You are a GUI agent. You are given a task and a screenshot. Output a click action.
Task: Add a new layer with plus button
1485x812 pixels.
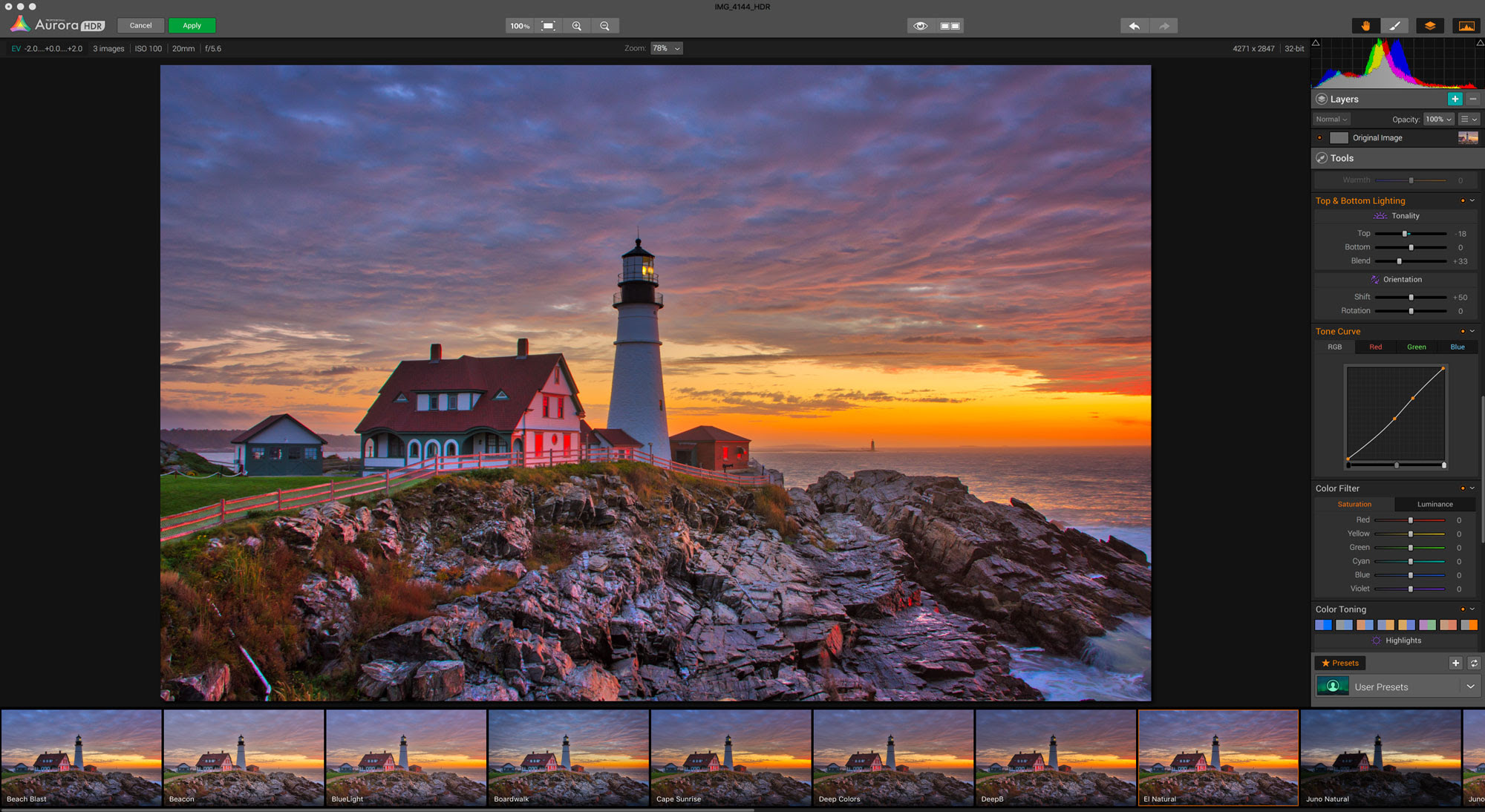(1455, 99)
